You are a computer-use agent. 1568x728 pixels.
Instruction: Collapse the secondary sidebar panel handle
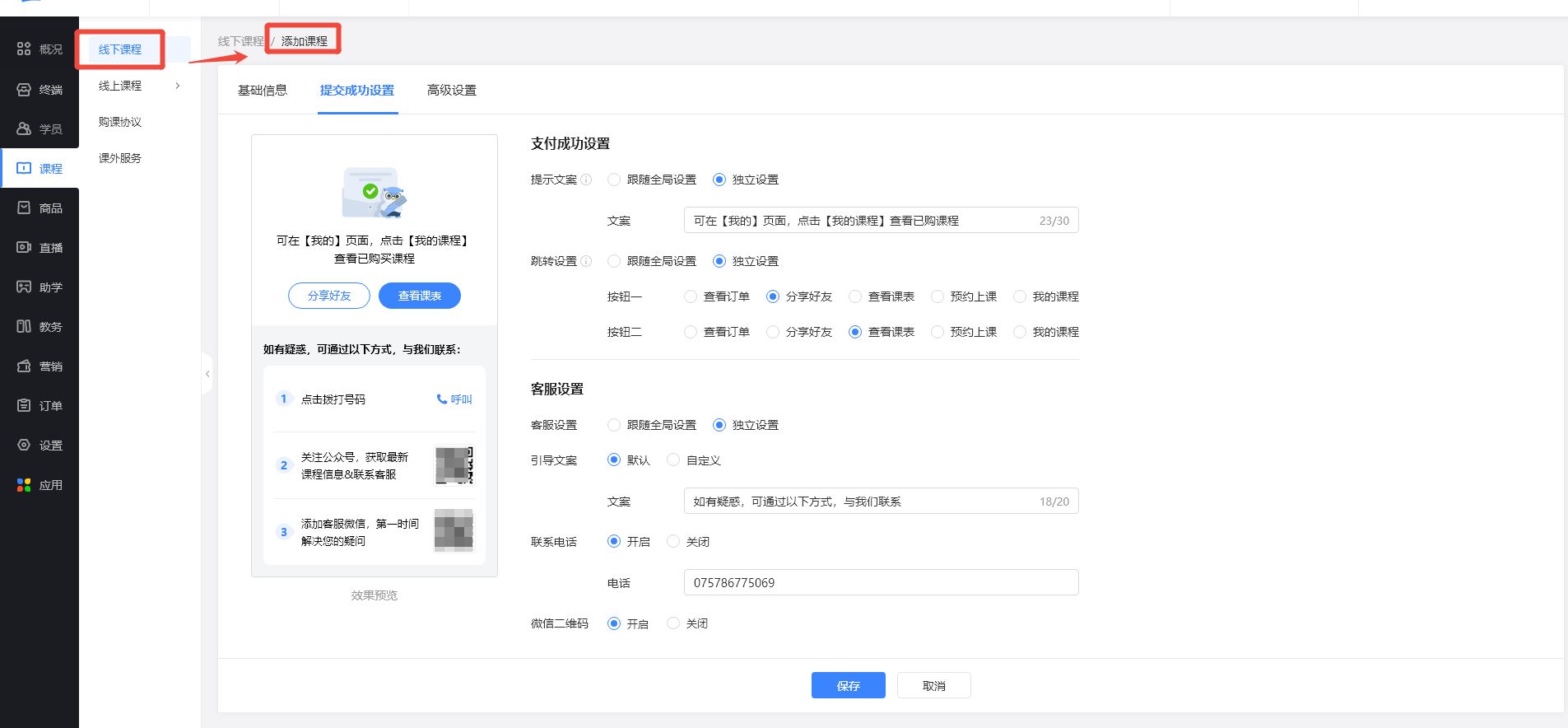click(207, 374)
